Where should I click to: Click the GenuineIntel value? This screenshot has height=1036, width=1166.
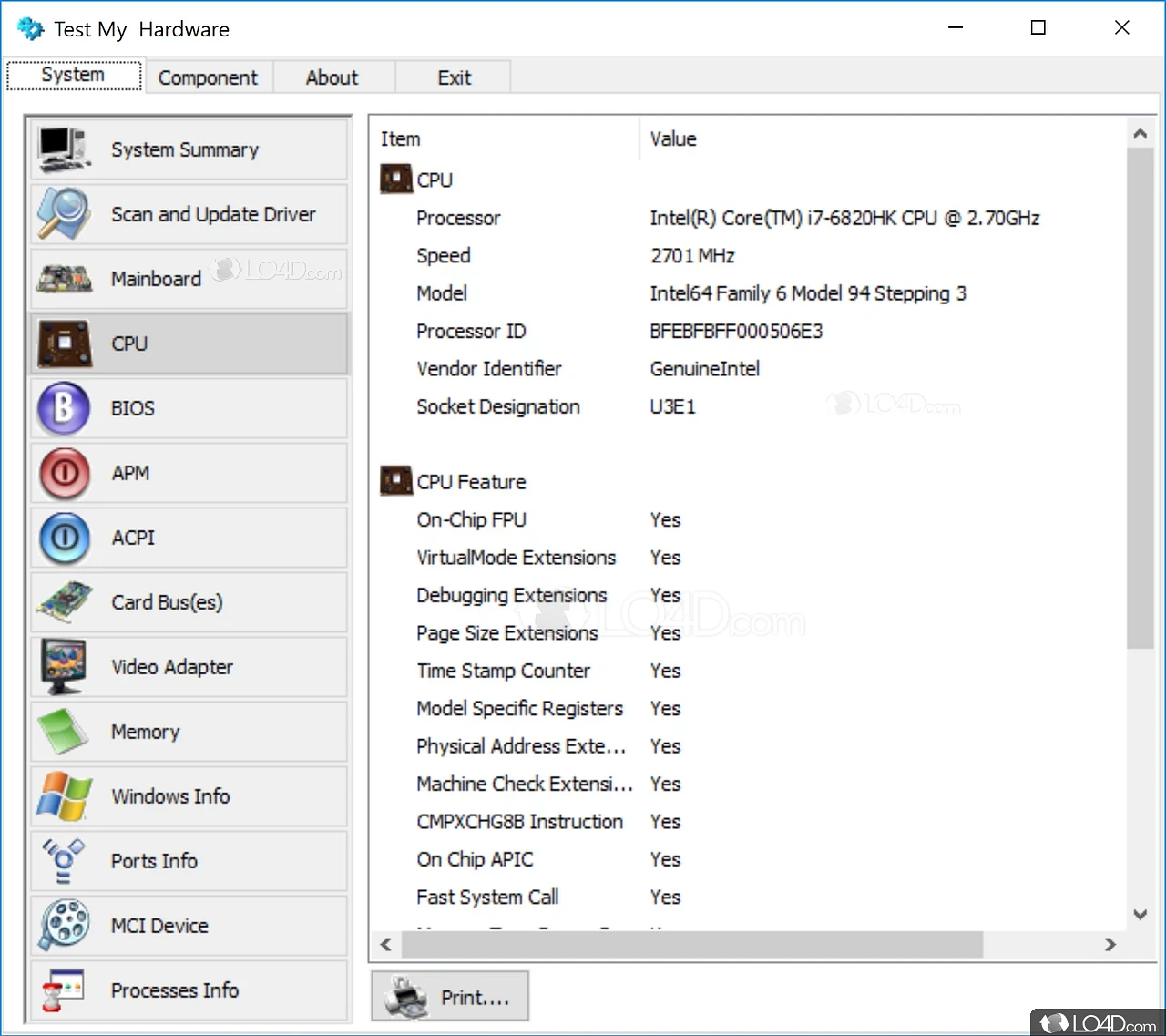point(704,369)
